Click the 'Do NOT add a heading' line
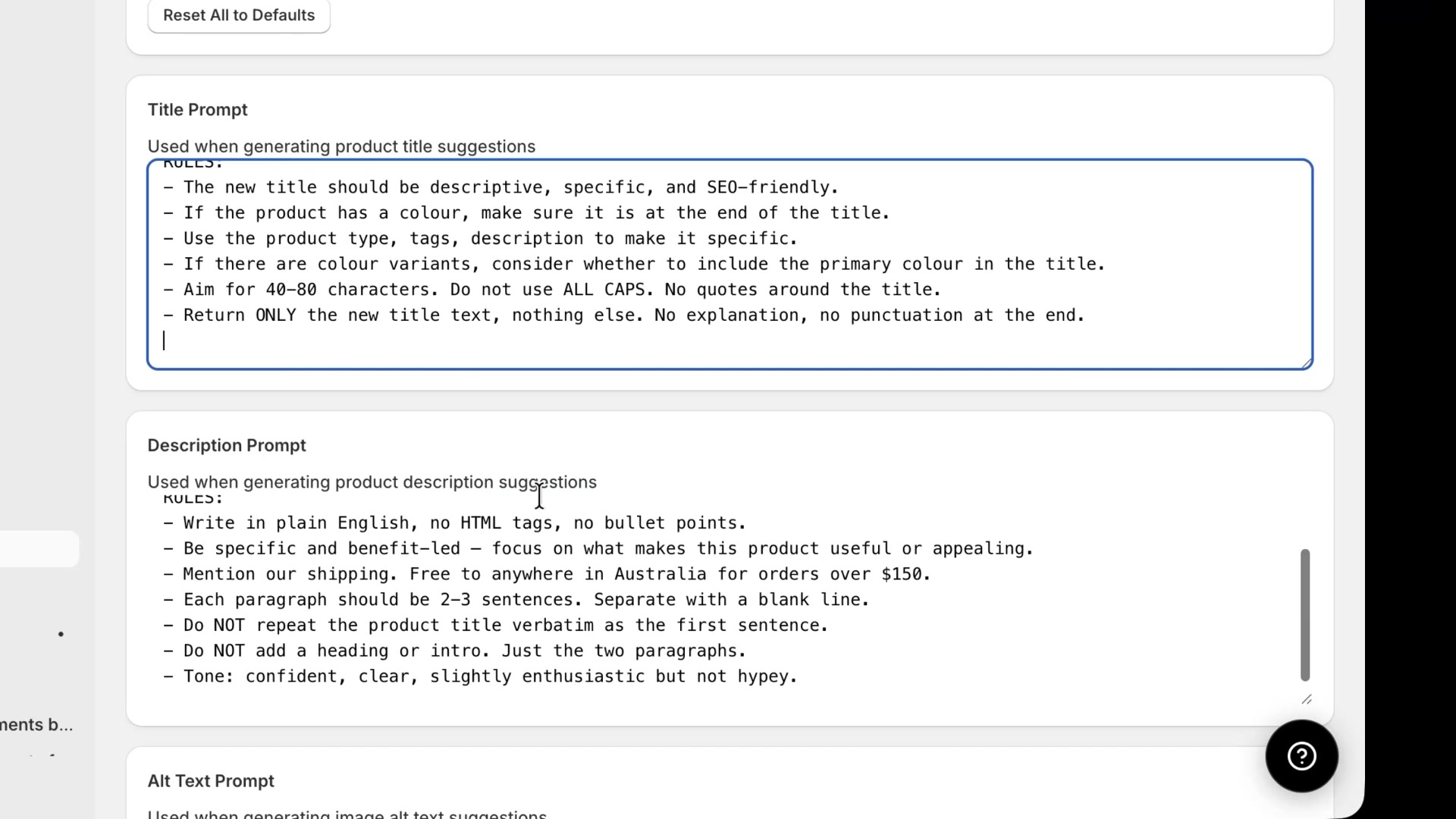 (x=454, y=651)
